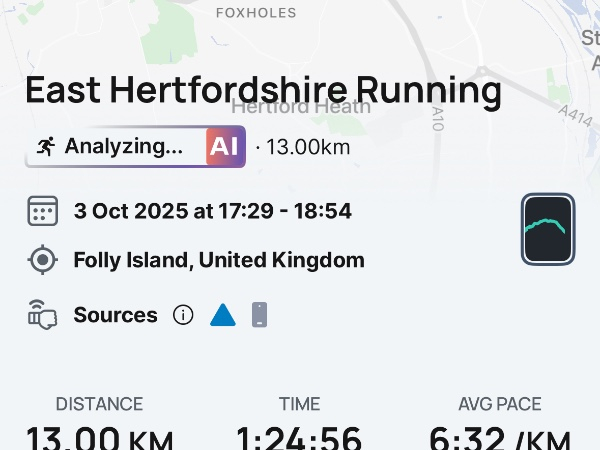
Task: Click the FOXHOLES map label
Action: click(x=257, y=13)
